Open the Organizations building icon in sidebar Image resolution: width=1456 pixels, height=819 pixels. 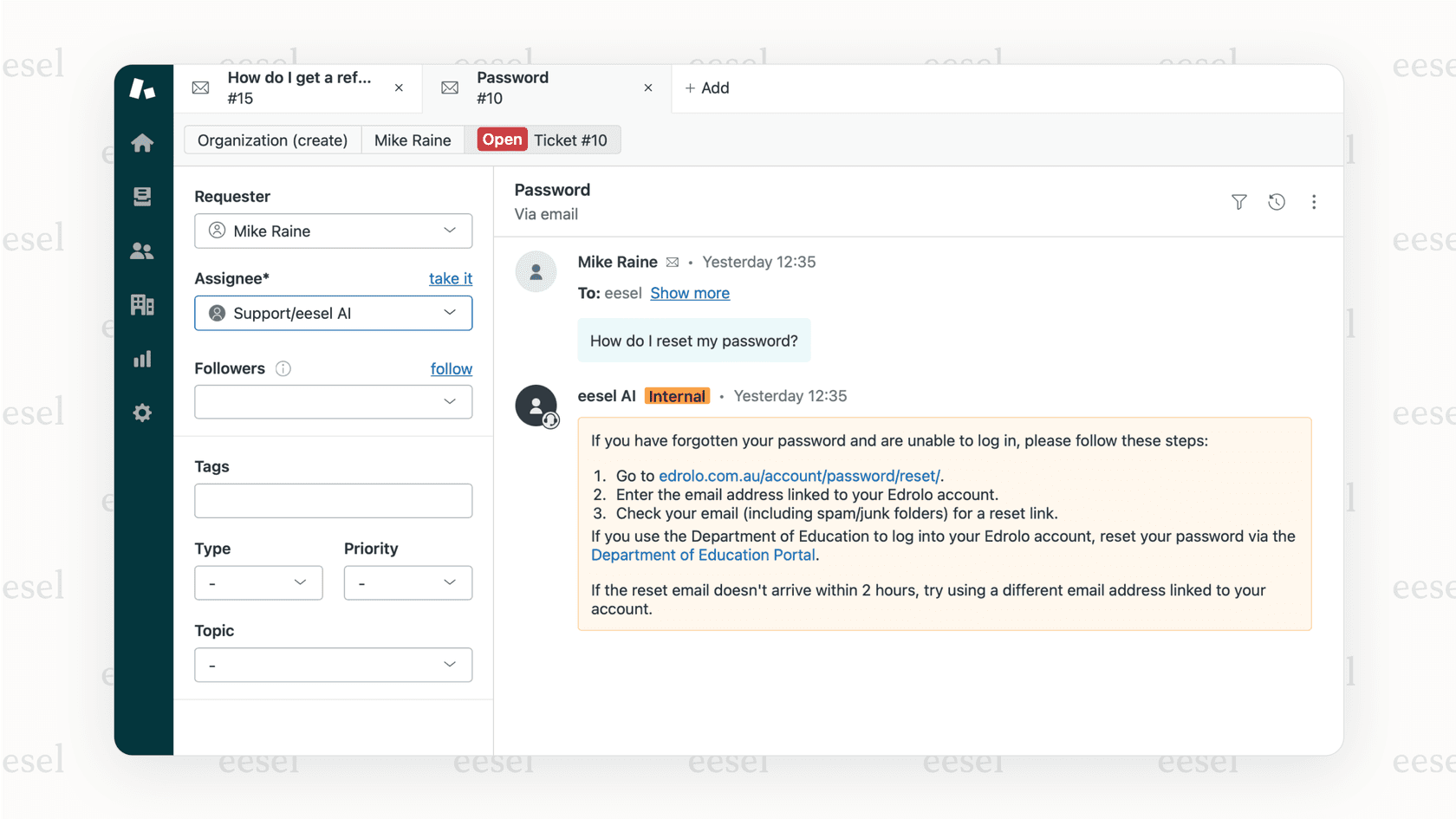pyautogui.click(x=142, y=305)
